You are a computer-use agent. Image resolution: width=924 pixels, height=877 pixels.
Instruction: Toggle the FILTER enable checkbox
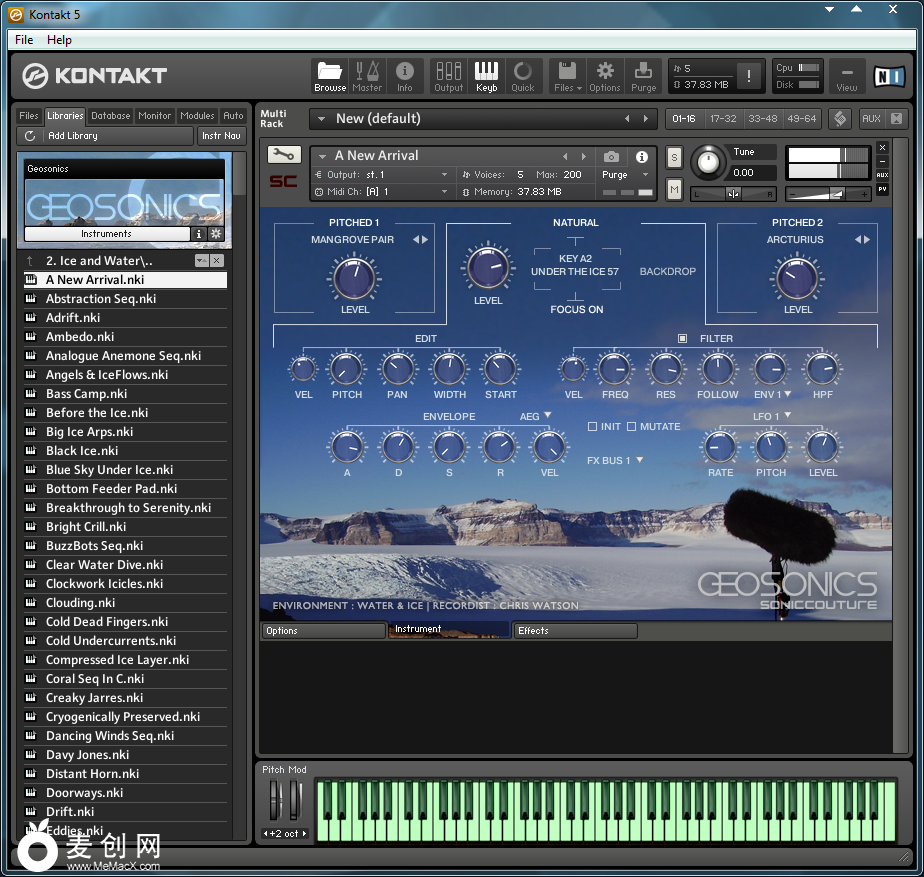click(x=683, y=339)
